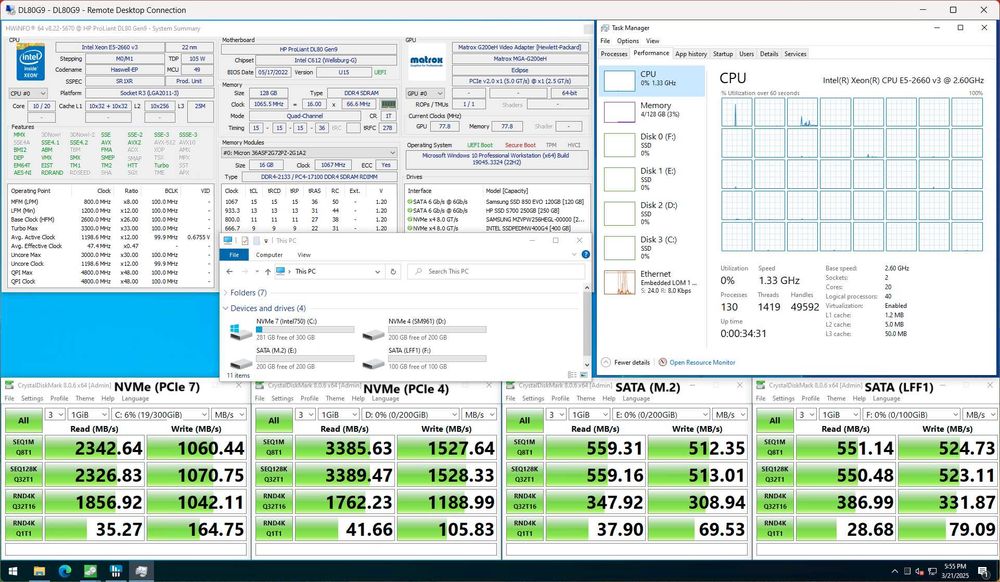This screenshot has width=1000, height=582.
Task: Open the CPU #0 selector in HWiNFO
Action: point(27,93)
